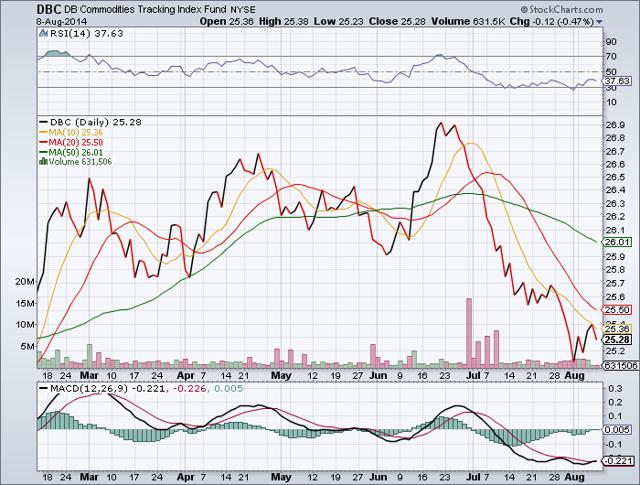The height and width of the screenshot is (485, 640).
Task: Click the 0.3 label on the MACD scale
Action: [615, 388]
